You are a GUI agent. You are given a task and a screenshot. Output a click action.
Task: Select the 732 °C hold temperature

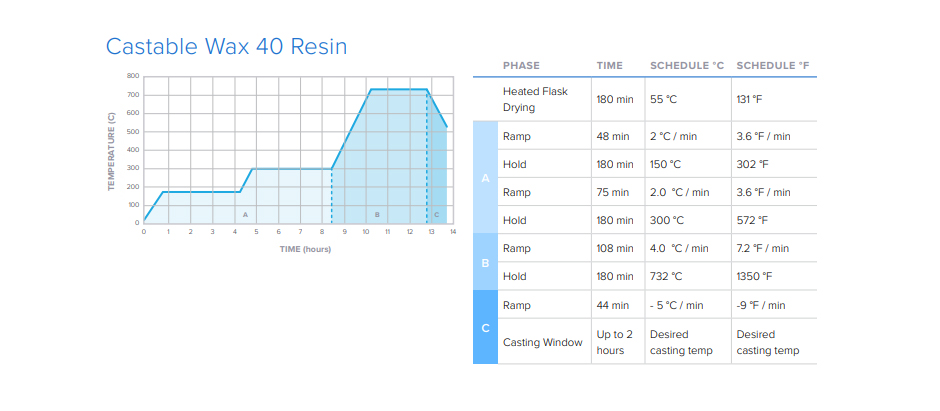[665, 276]
